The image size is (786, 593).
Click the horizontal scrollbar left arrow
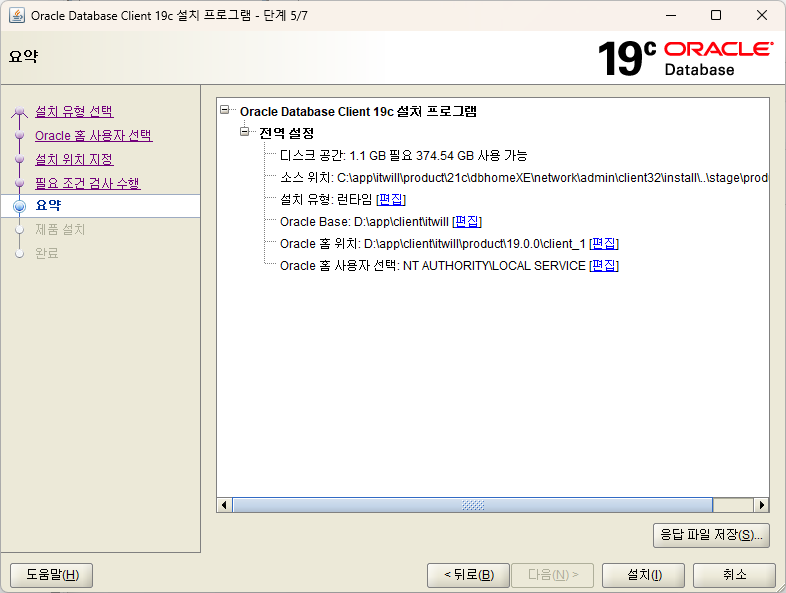224,505
